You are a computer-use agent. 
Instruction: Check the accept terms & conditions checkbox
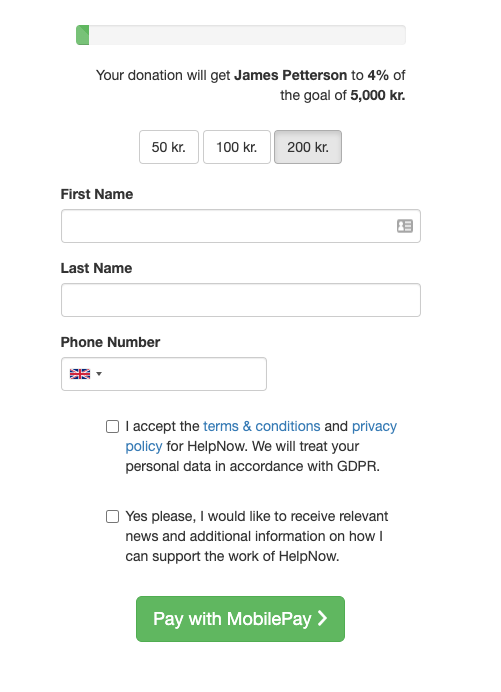click(x=113, y=426)
